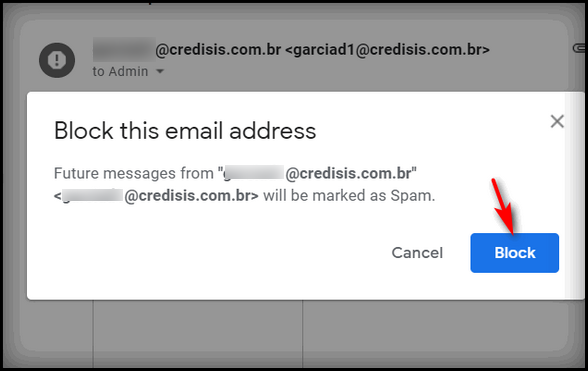Click the dimmed left table column below the dialog
Image resolution: width=588 pixels, height=371 pixels.
(56, 334)
